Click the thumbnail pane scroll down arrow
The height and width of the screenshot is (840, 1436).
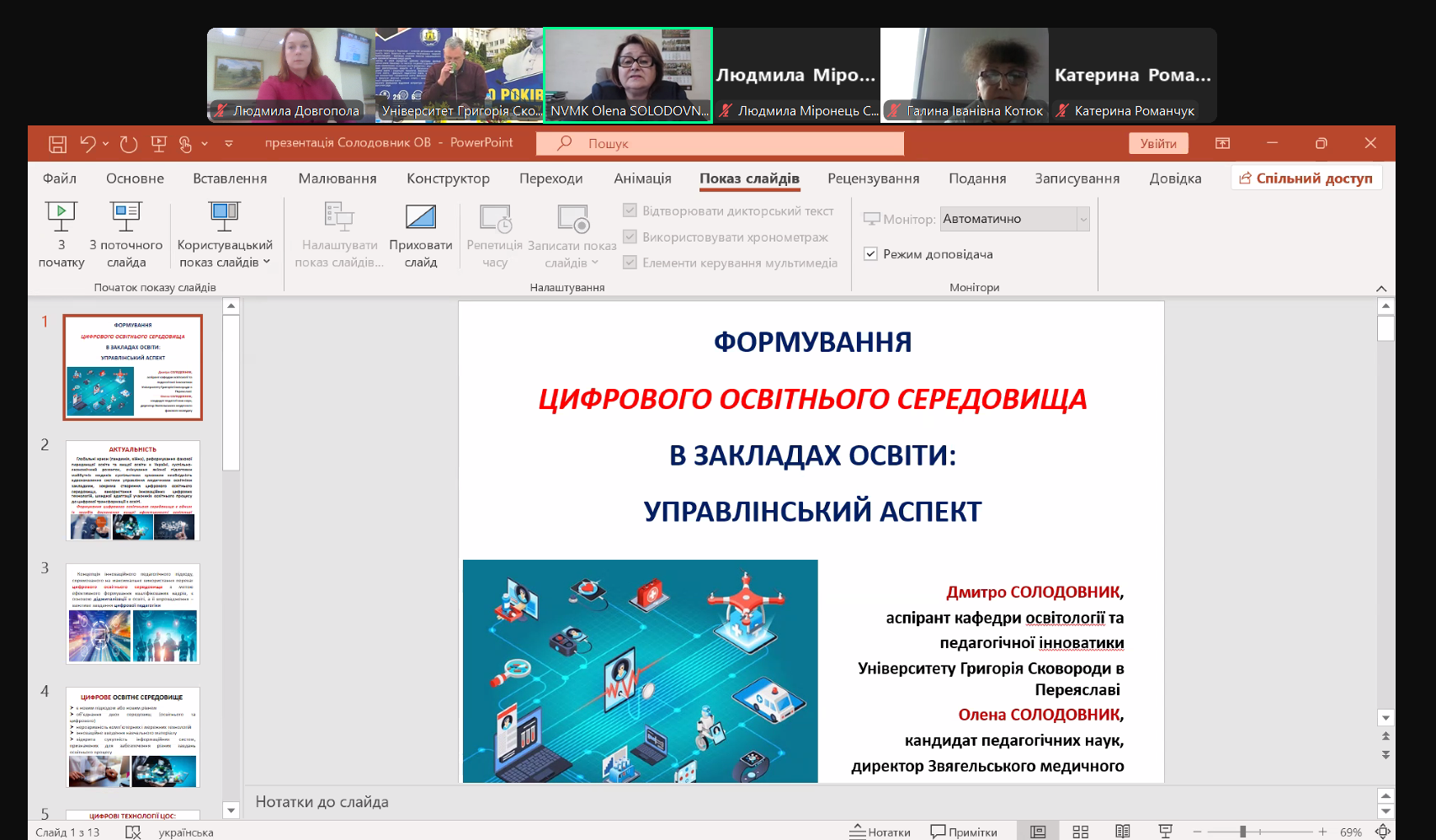pyautogui.click(x=231, y=811)
